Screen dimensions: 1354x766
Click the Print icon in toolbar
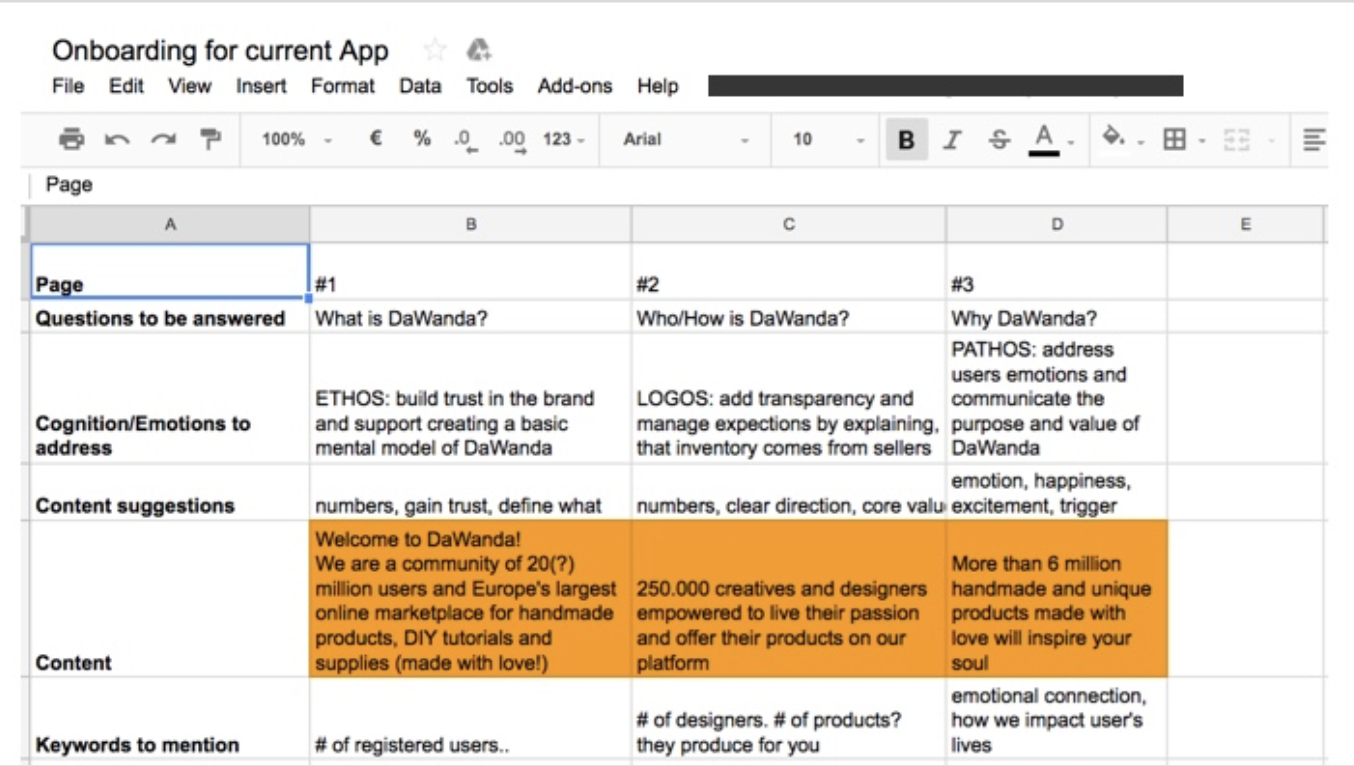pyautogui.click(x=71, y=140)
